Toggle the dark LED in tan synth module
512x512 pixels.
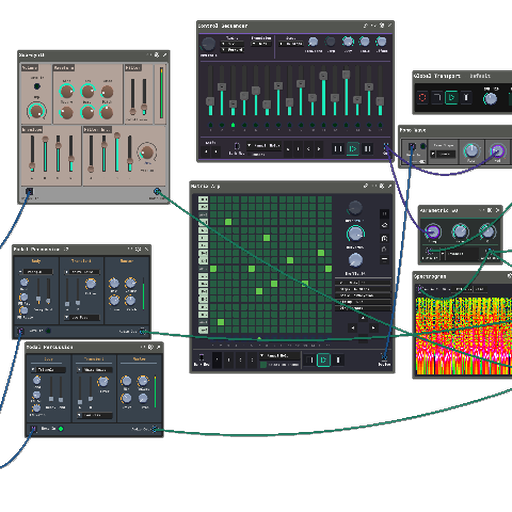tap(37, 86)
